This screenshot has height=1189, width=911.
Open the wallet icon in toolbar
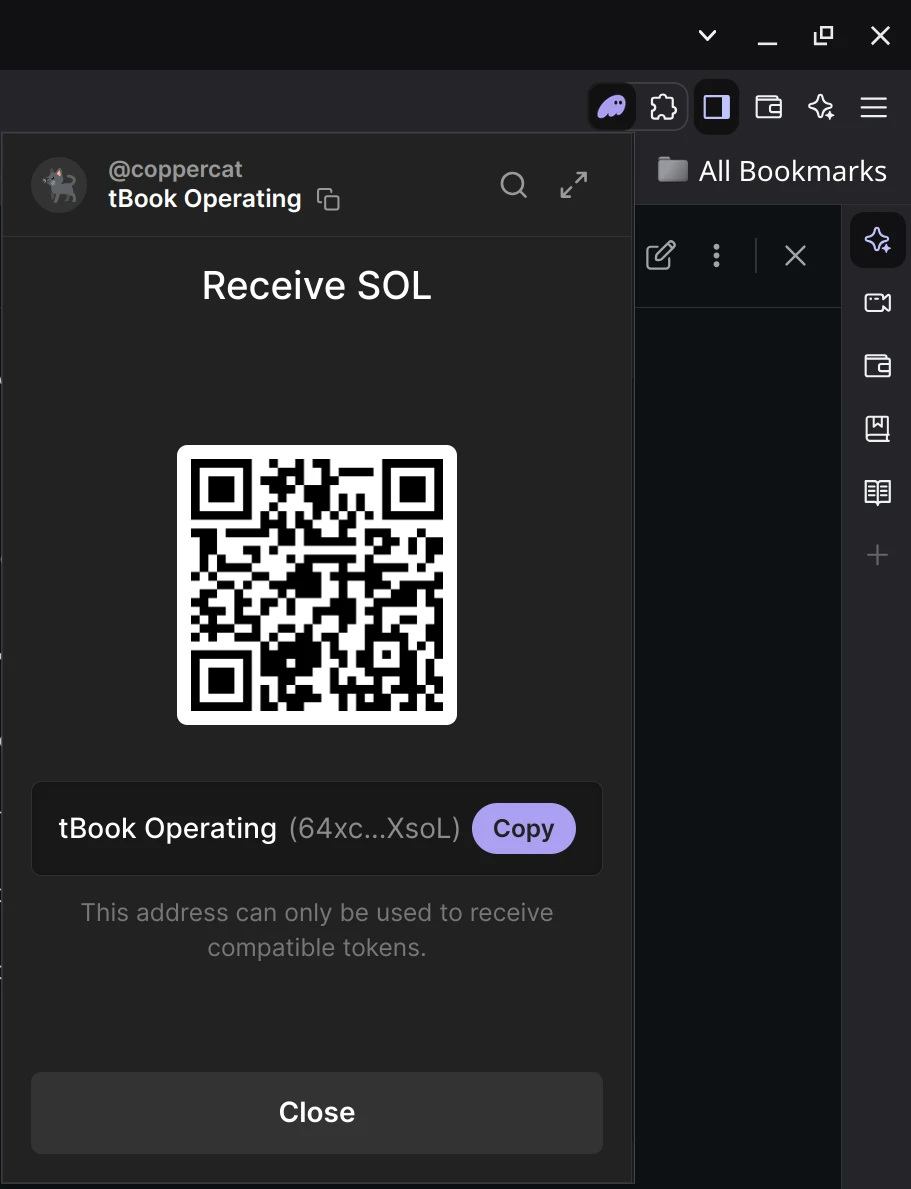point(768,107)
